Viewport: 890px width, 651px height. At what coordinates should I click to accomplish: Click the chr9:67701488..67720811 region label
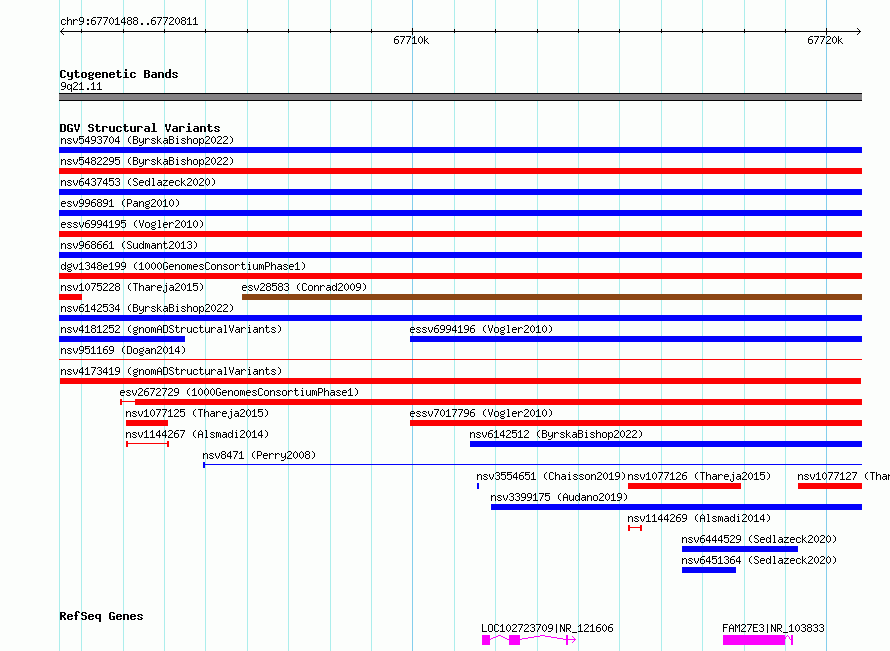tap(129, 22)
